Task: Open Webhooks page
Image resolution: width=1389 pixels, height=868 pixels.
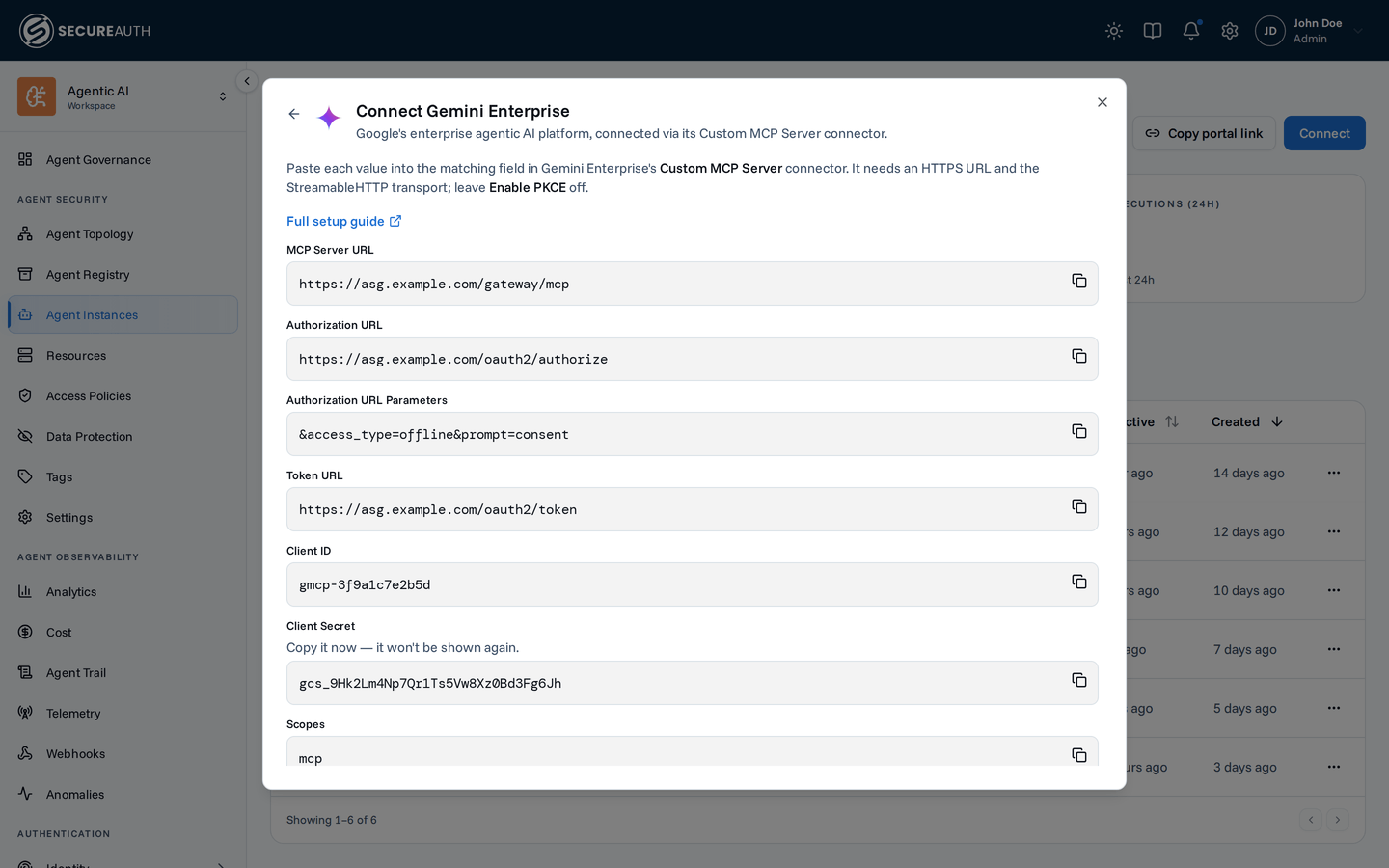Action: [x=123, y=753]
